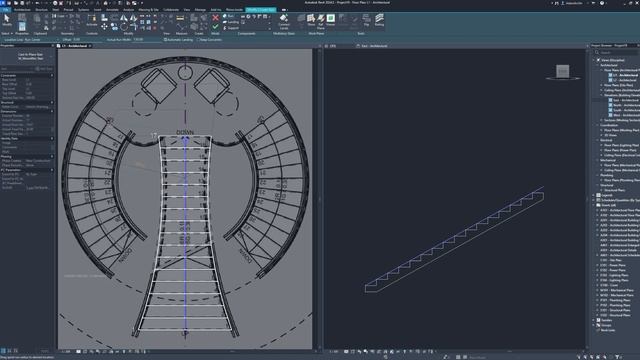Screen dimensions: 640x360
Task: Click the ViewCube in the 3D view
Action: coord(563,71)
